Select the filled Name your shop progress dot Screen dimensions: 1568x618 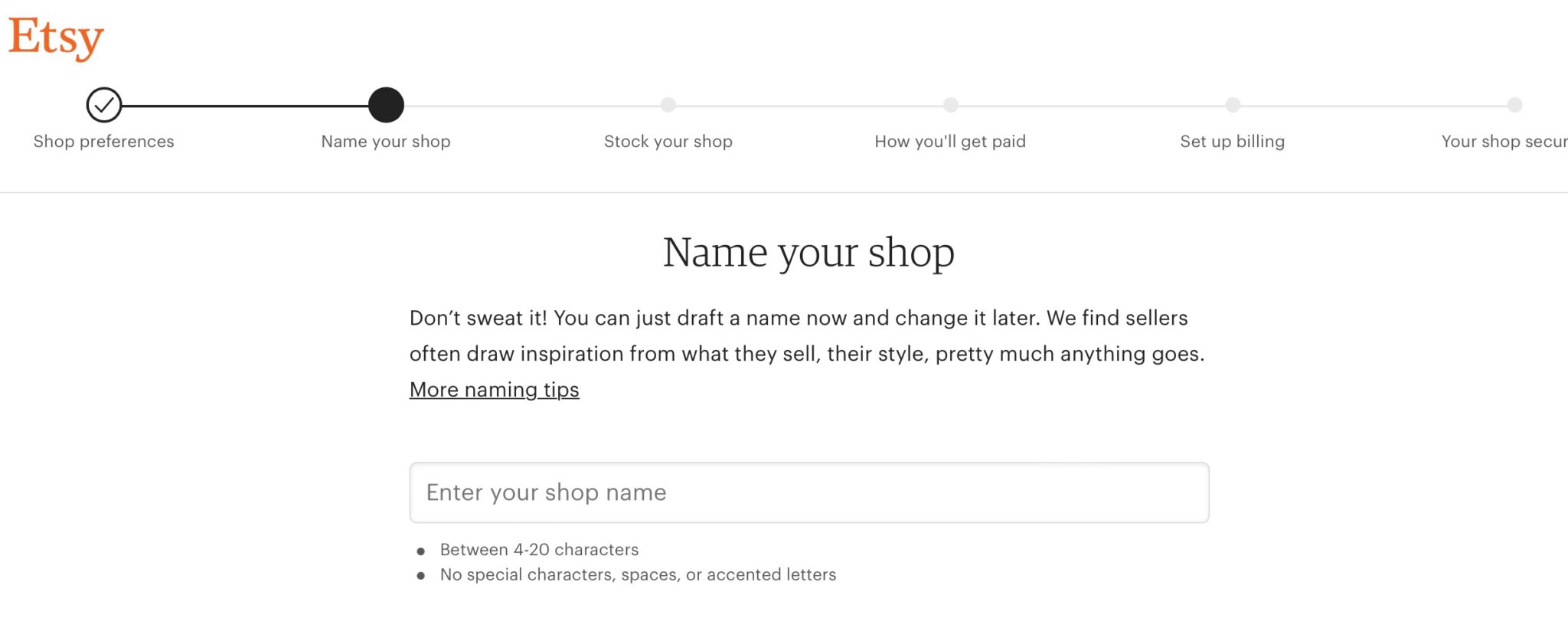coord(386,105)
